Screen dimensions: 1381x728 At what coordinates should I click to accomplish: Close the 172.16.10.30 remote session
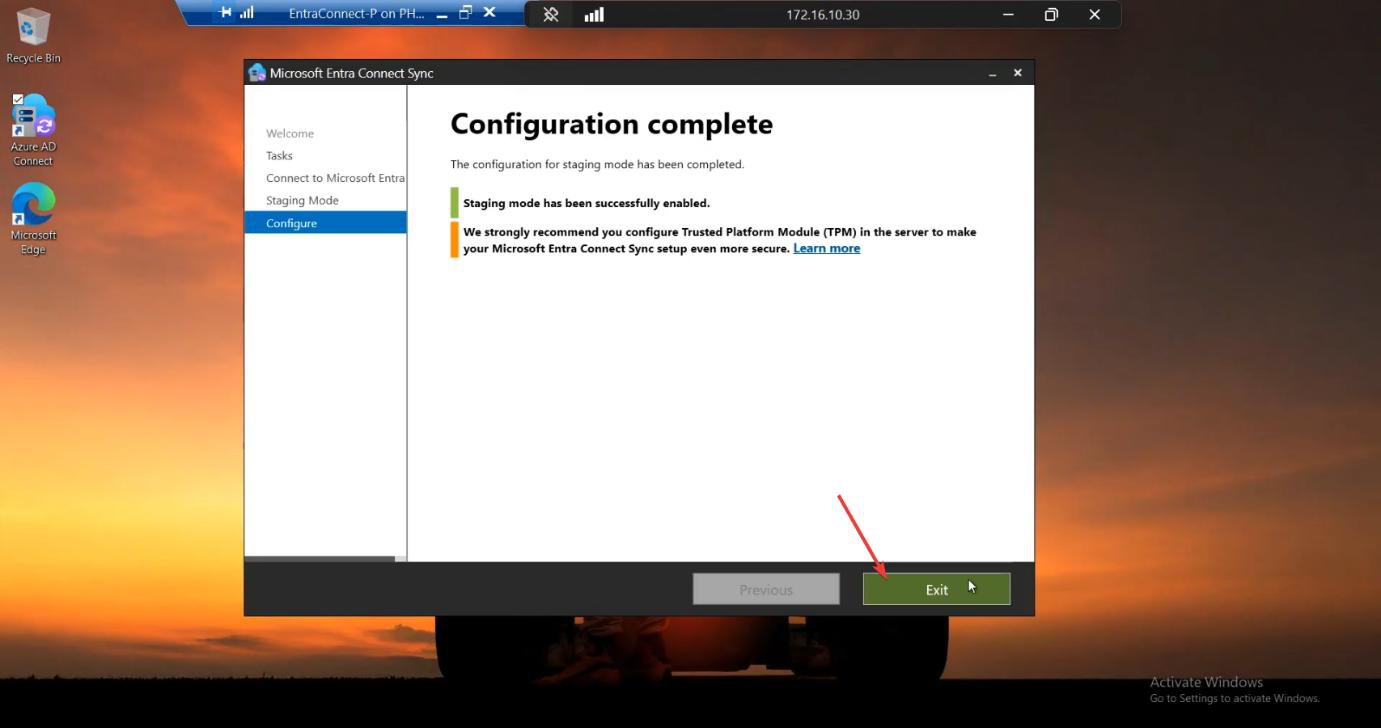pyautogui.click(x=1094, y=14)
